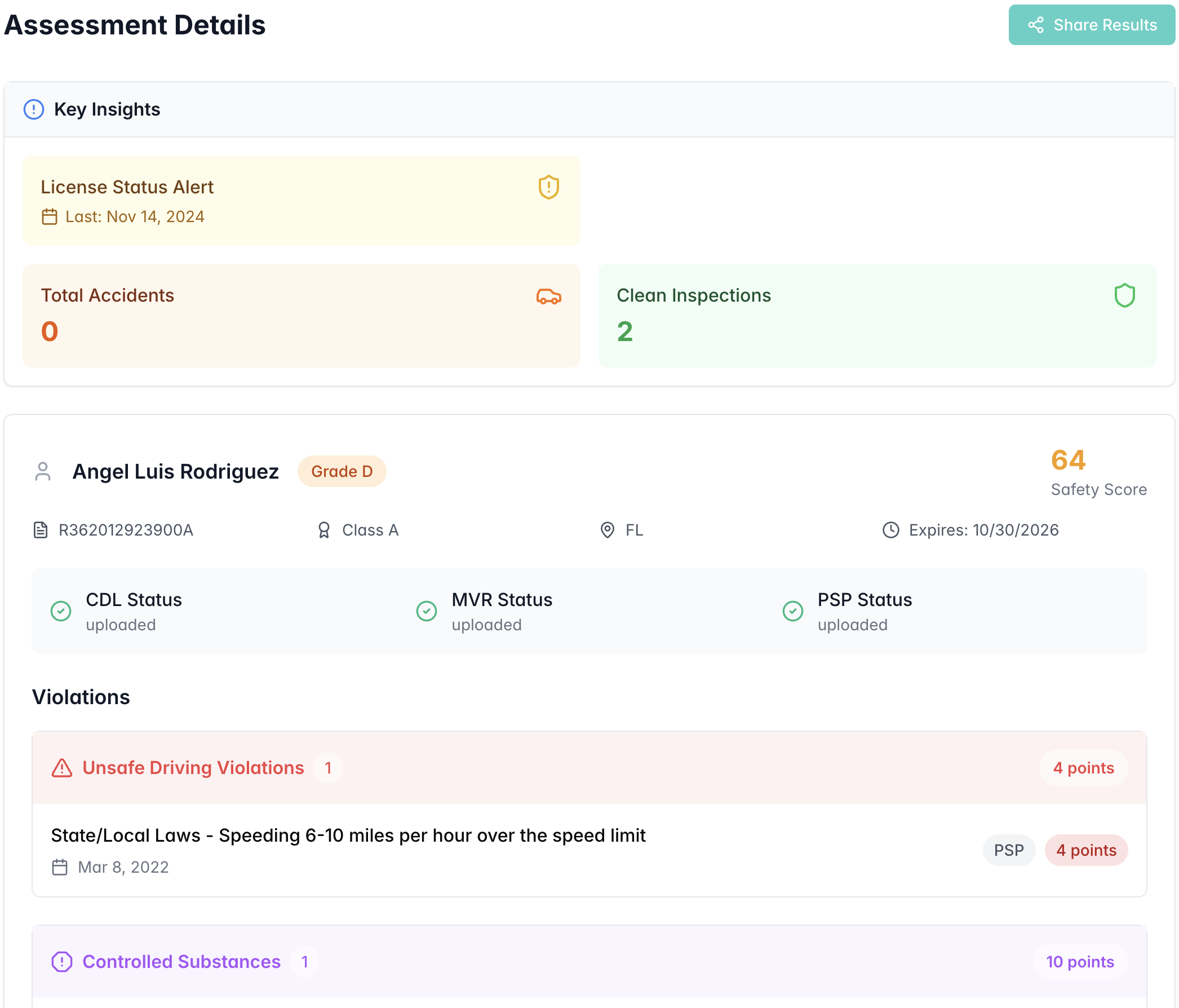This screenshot has width=1179, height=1008.
Task: Click the safety score value 64
Action: pyautogui.click(x=1068, y=460)
